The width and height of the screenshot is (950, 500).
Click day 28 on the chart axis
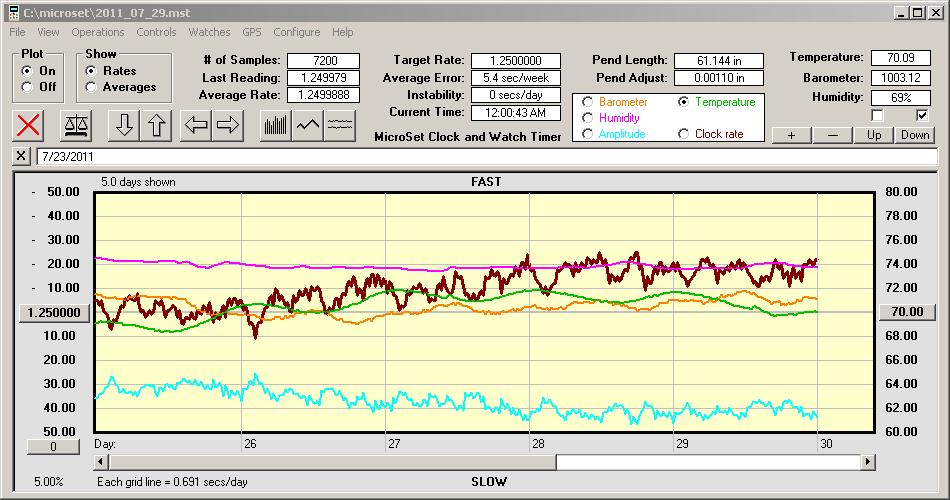tap(538, 444)
